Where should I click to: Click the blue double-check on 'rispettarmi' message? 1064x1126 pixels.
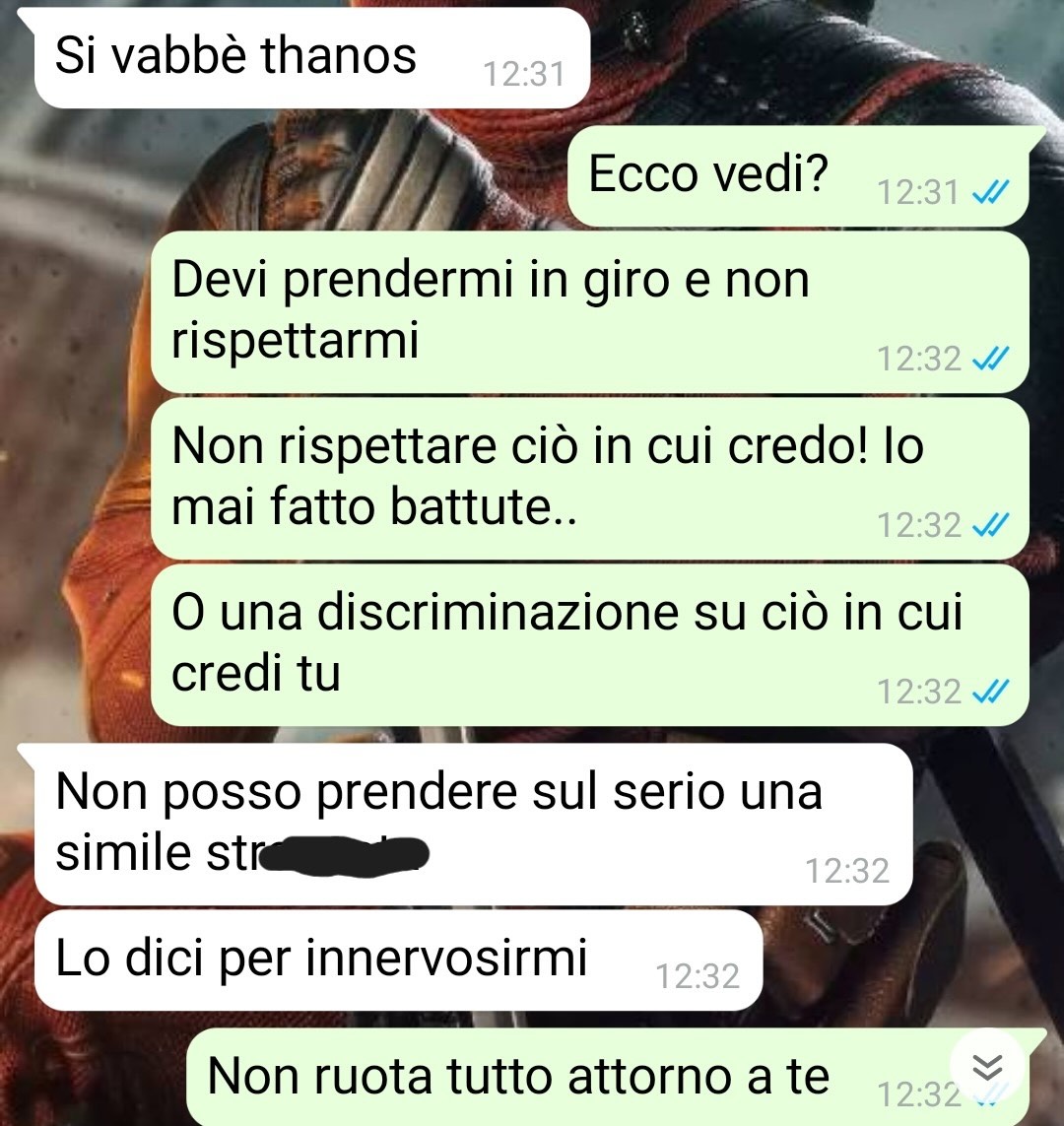991,359
